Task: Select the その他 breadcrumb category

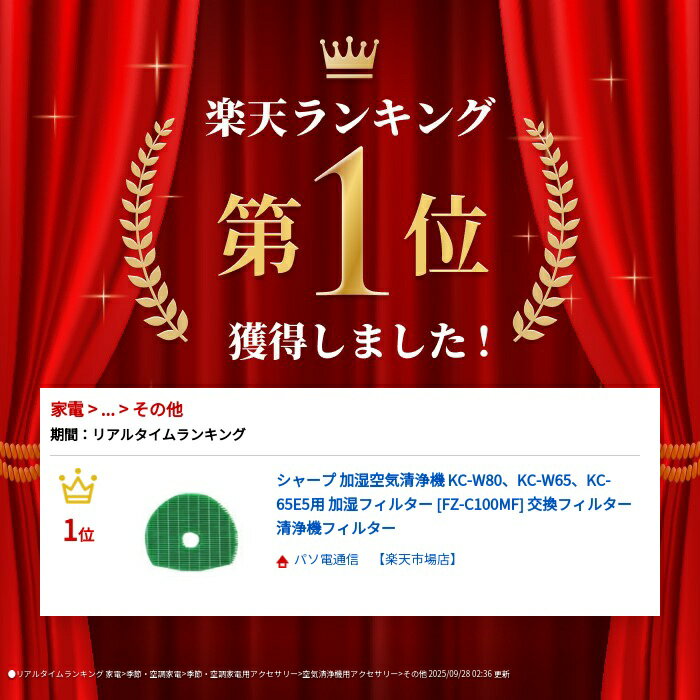Action: coord(158,409)
